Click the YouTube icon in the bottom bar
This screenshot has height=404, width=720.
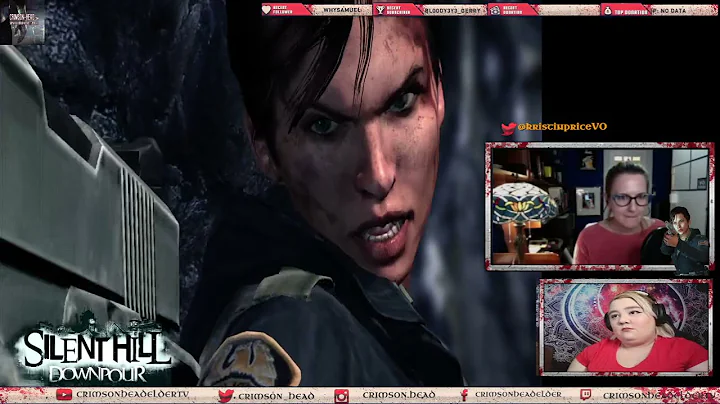64,394
